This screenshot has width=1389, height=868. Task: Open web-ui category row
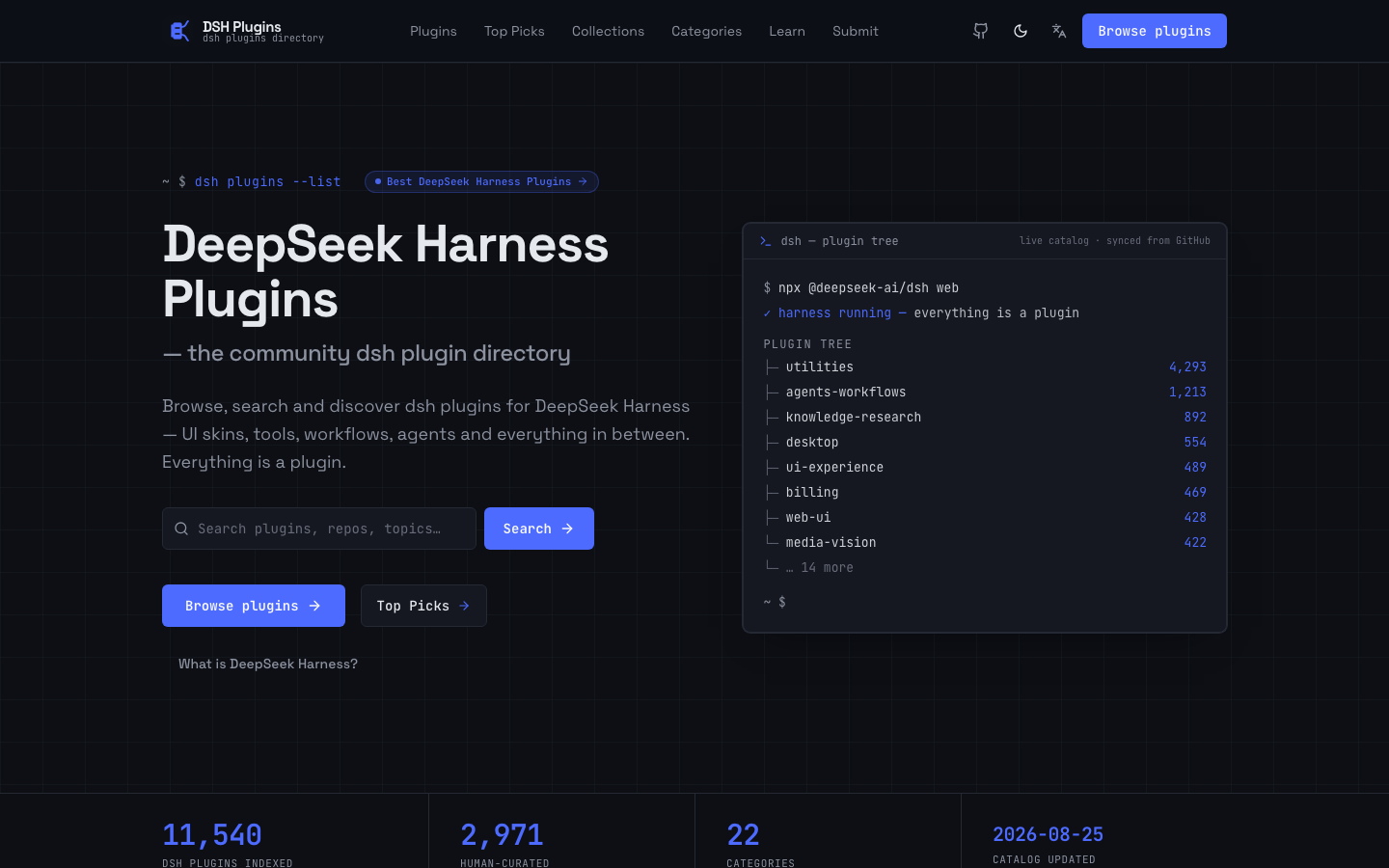(x=985, y=517)
